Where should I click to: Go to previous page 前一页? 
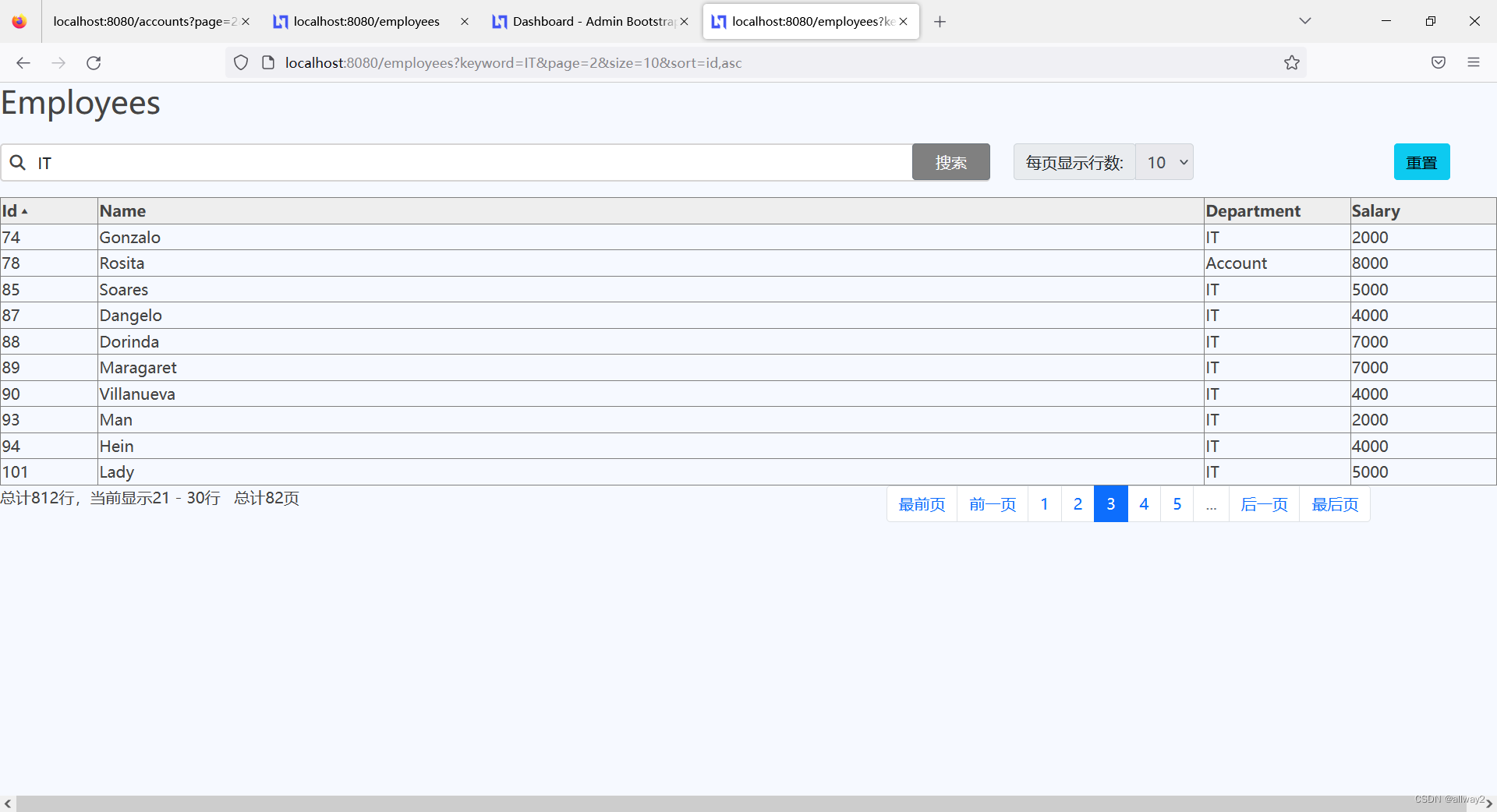tap(993, 504)
